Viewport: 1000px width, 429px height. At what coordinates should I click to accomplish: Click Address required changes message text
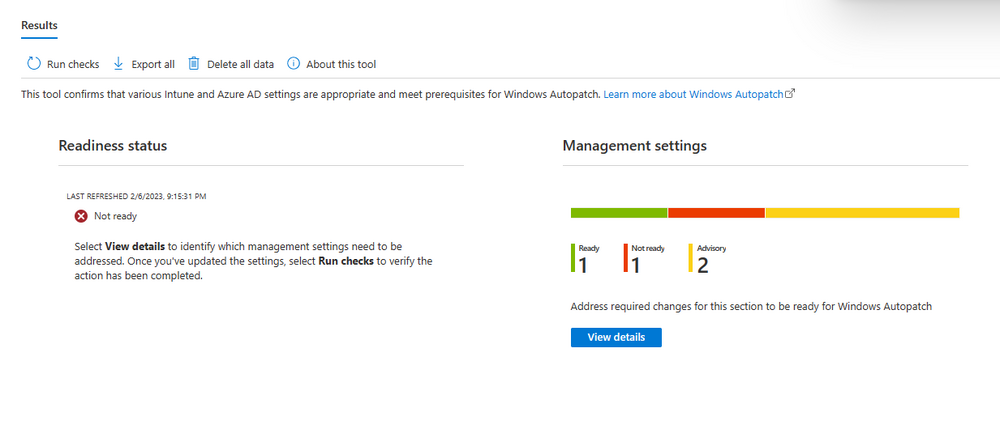tap(751, 307)
